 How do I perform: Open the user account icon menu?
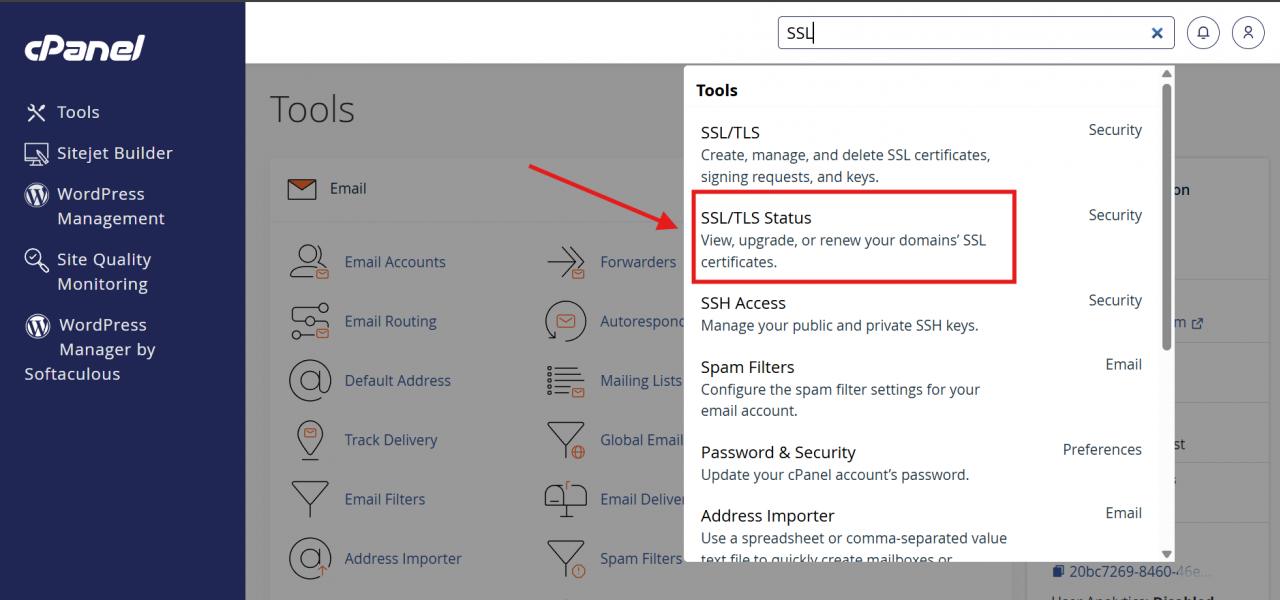(x=1248, y=33)
